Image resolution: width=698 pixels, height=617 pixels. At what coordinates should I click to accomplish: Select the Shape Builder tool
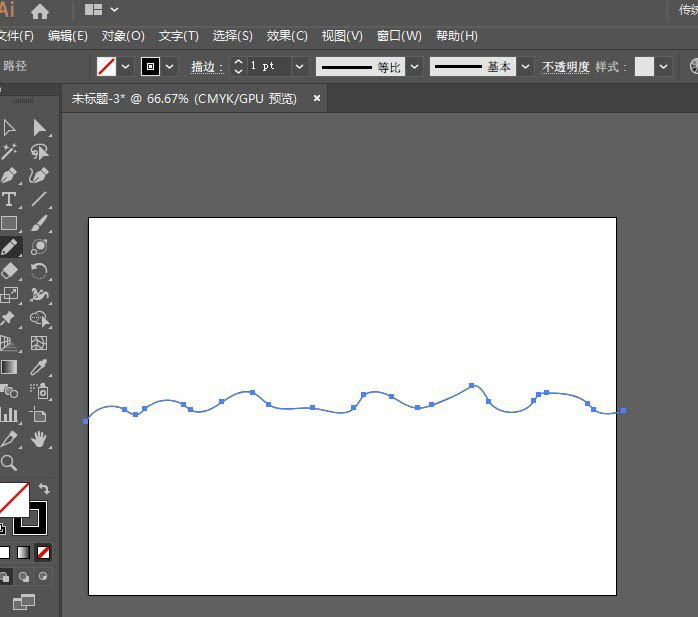click(40, 319)
